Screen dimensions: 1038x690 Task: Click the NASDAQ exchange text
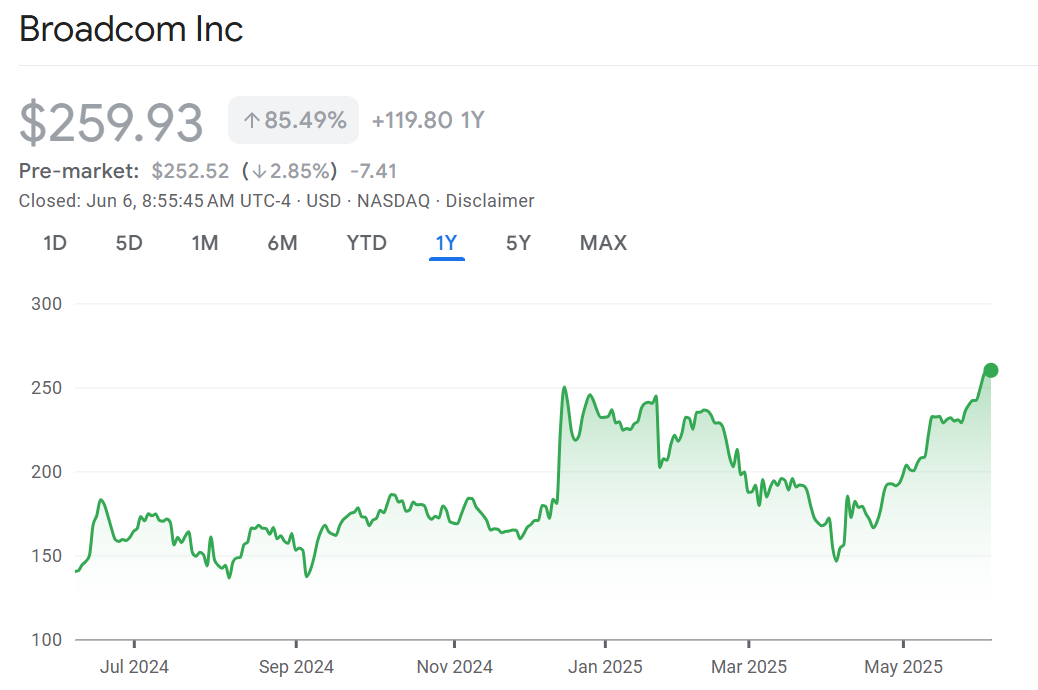click(393, 201)
